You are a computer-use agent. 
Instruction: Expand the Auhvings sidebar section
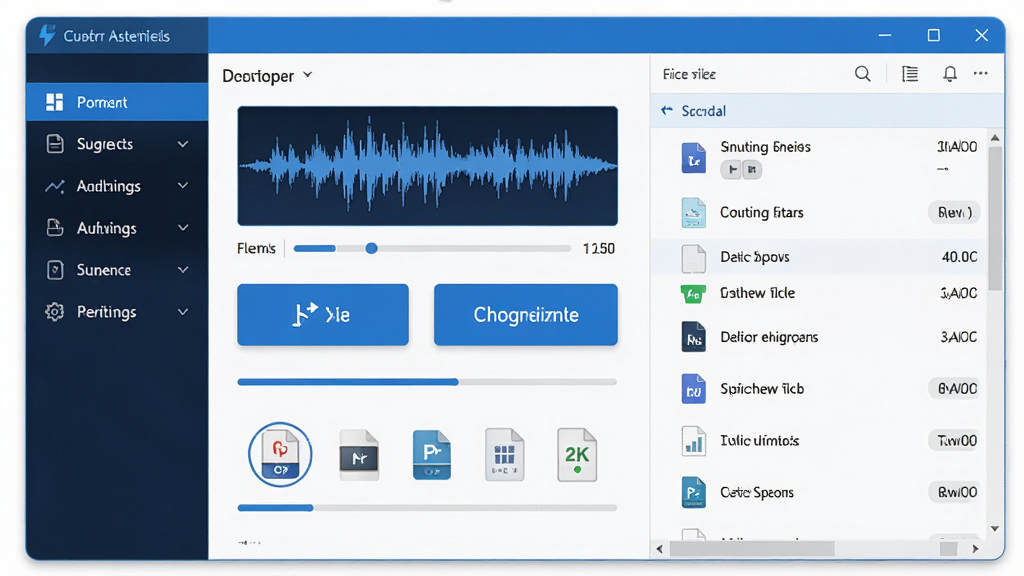coord(183,227)
